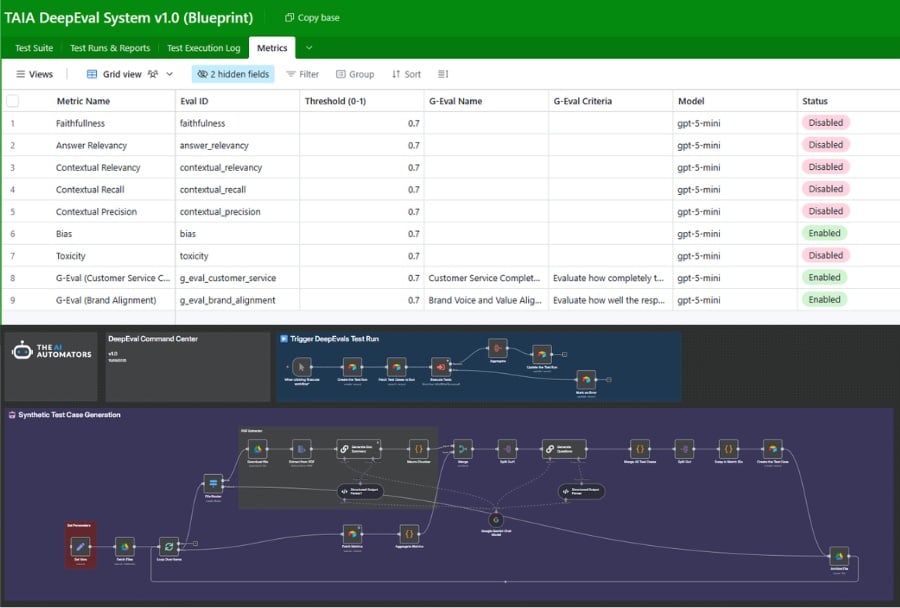Expand the table tabs chevron dropdown
Screen dimensions: 900x608
tap(309, 48)
